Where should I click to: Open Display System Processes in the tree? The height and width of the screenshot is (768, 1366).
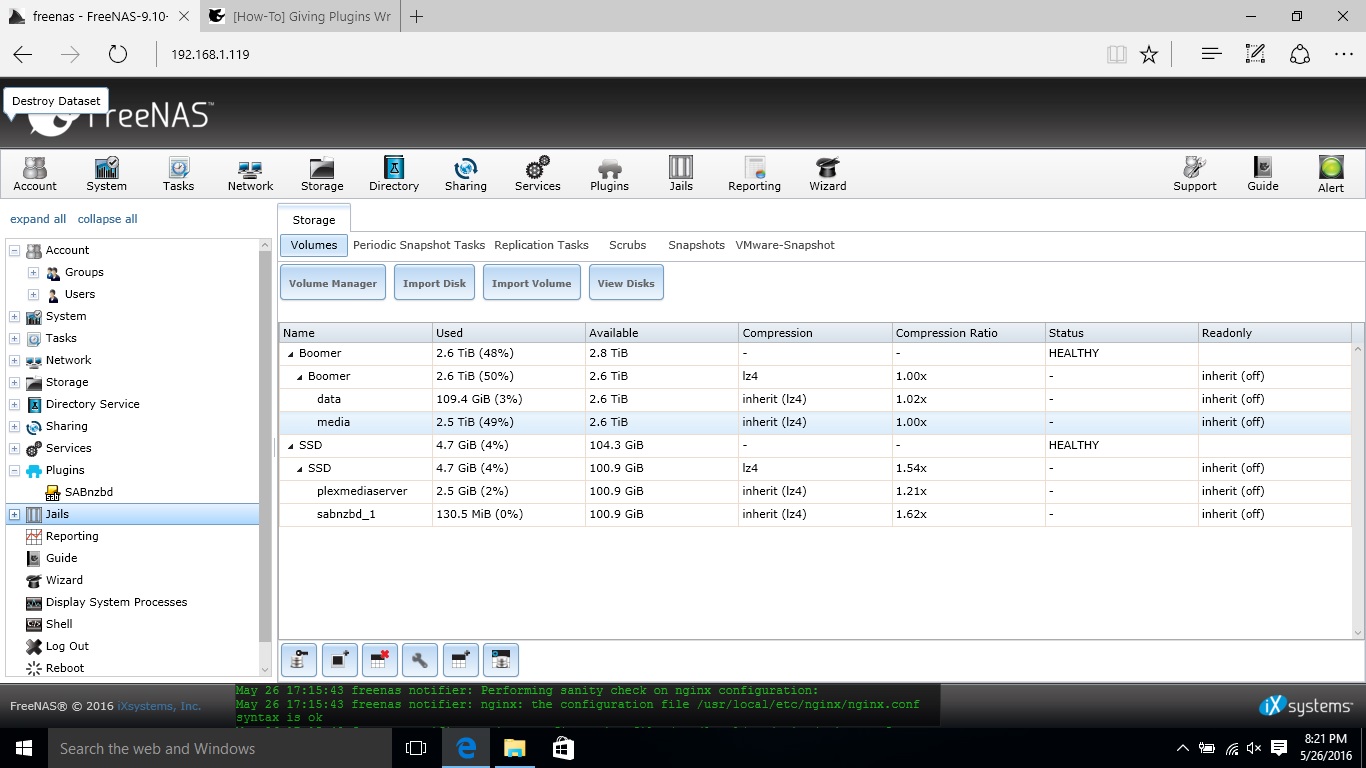pos(116,602)
